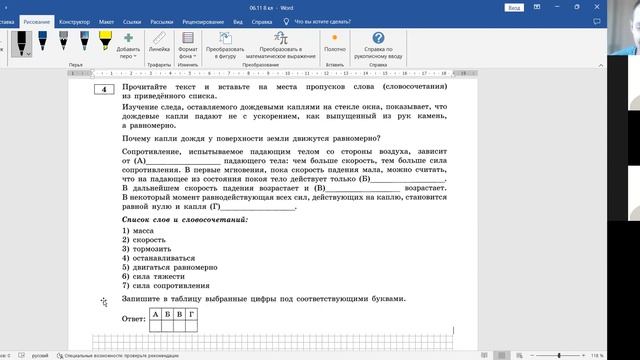The height and width of the screenshot is (360, 640).
Task: Click the blank after (Г) in the text
Action: 258,207
